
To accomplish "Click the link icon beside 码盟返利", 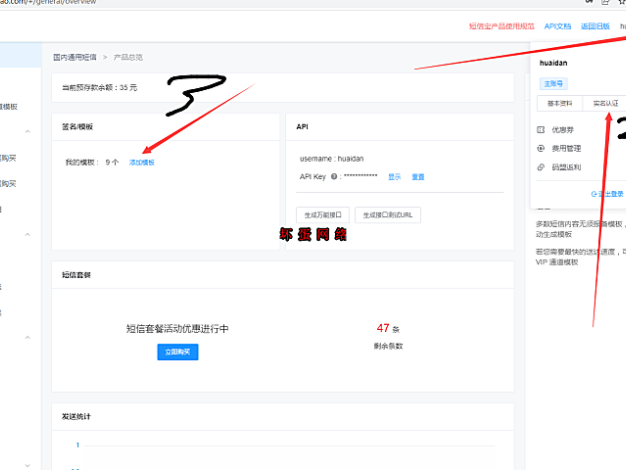I will coord(541,167).
